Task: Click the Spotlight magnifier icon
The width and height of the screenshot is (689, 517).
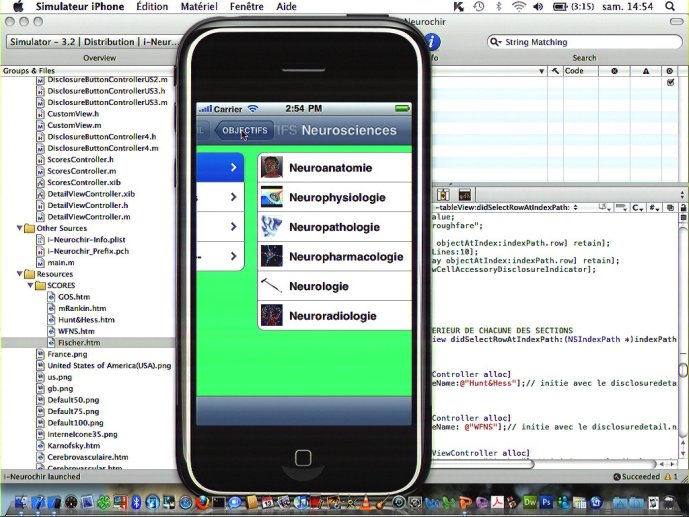Action: pyautogui.click(x=670, y=7)
